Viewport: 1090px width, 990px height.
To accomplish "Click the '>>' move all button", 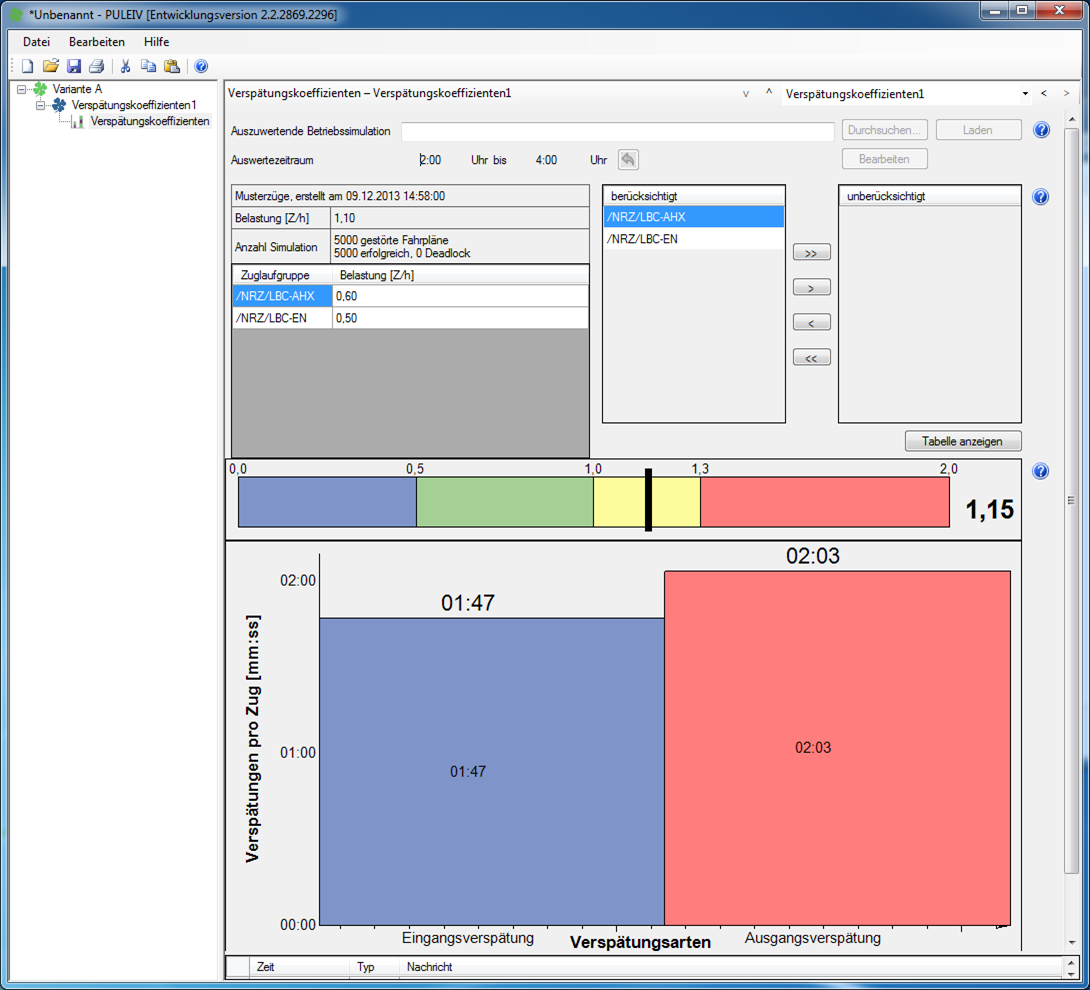I will tap(811, 253).
